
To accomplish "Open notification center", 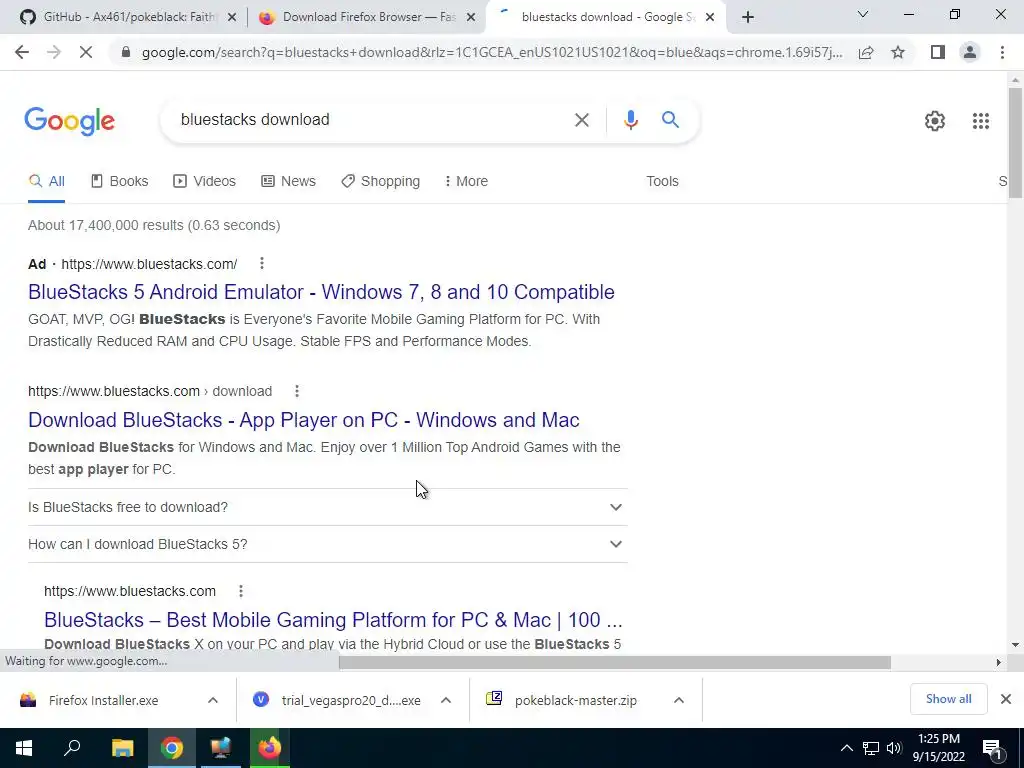I will 992,748.
